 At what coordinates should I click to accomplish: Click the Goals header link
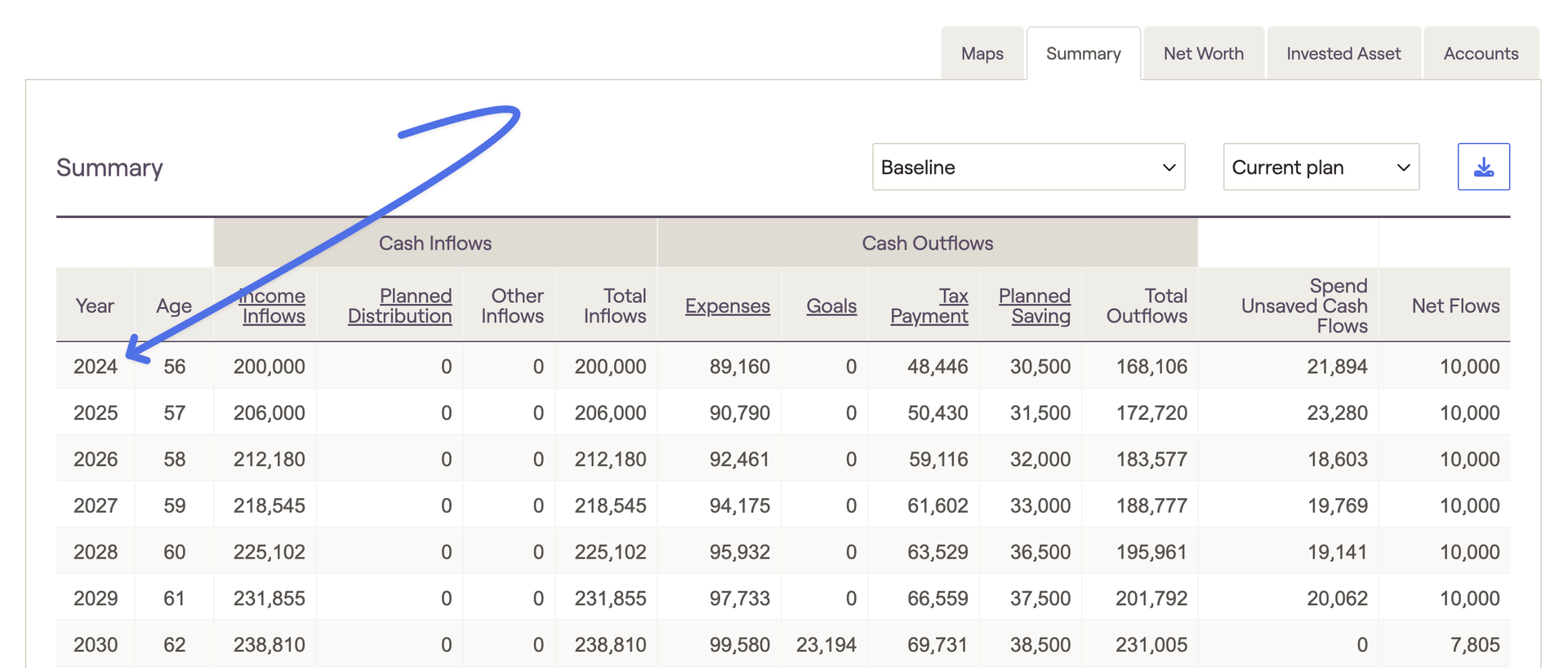coord(831,306)
